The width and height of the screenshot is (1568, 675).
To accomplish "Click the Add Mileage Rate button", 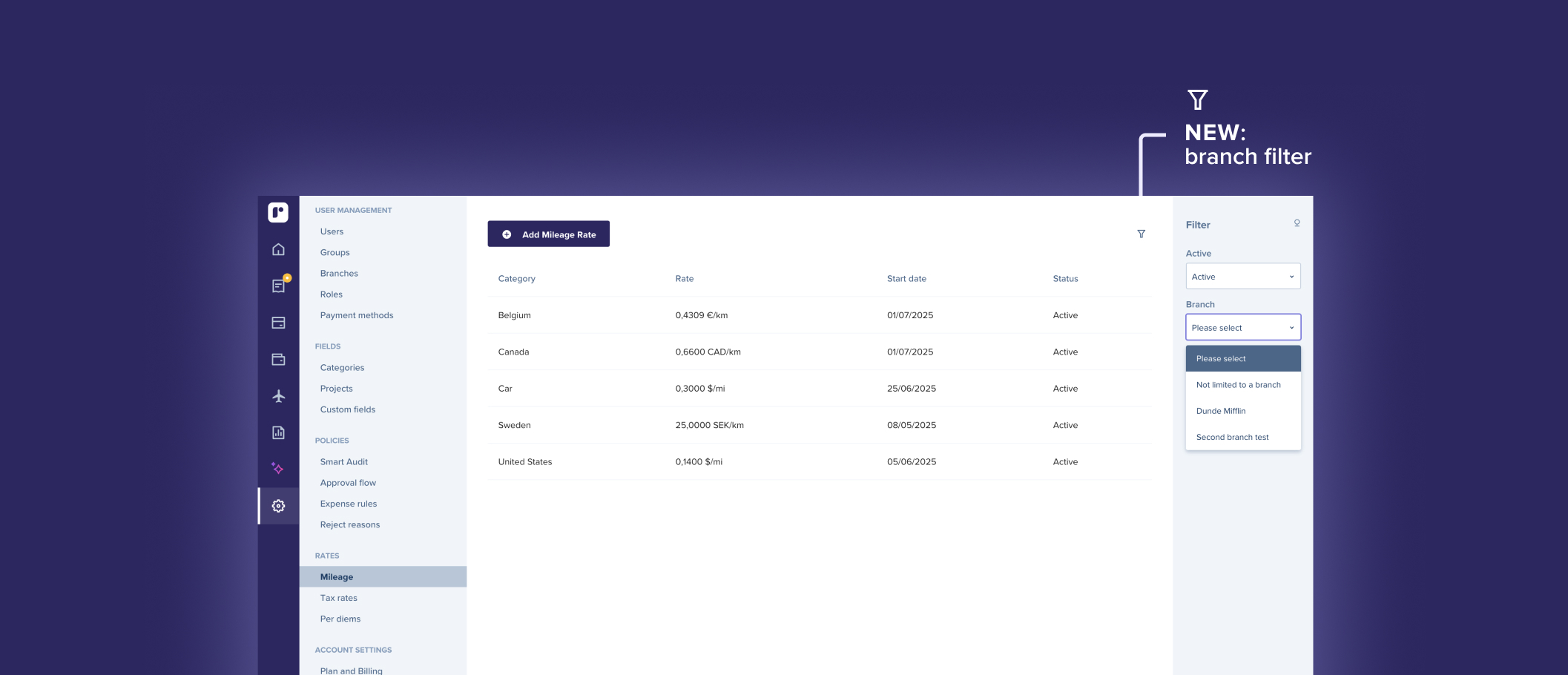I will click(x=548, y=234).
